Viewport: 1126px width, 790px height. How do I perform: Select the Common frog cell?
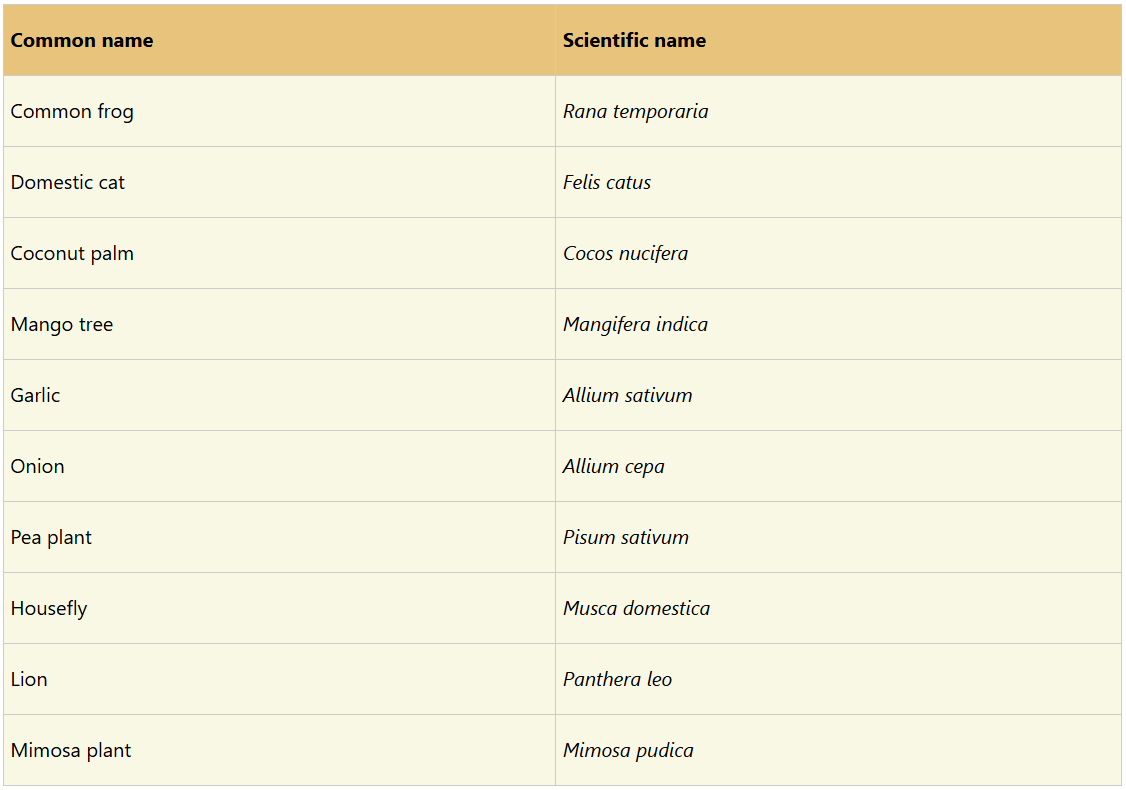(72, 112)
